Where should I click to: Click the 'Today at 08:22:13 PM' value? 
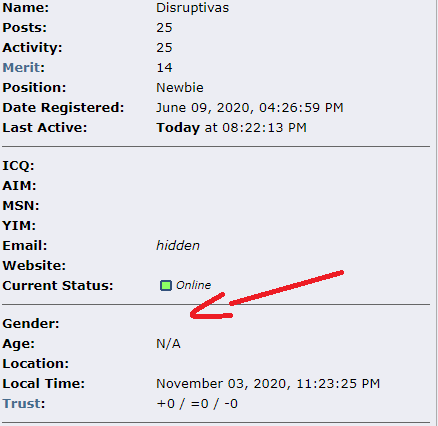pyautogui.click(x=231, y=128)
